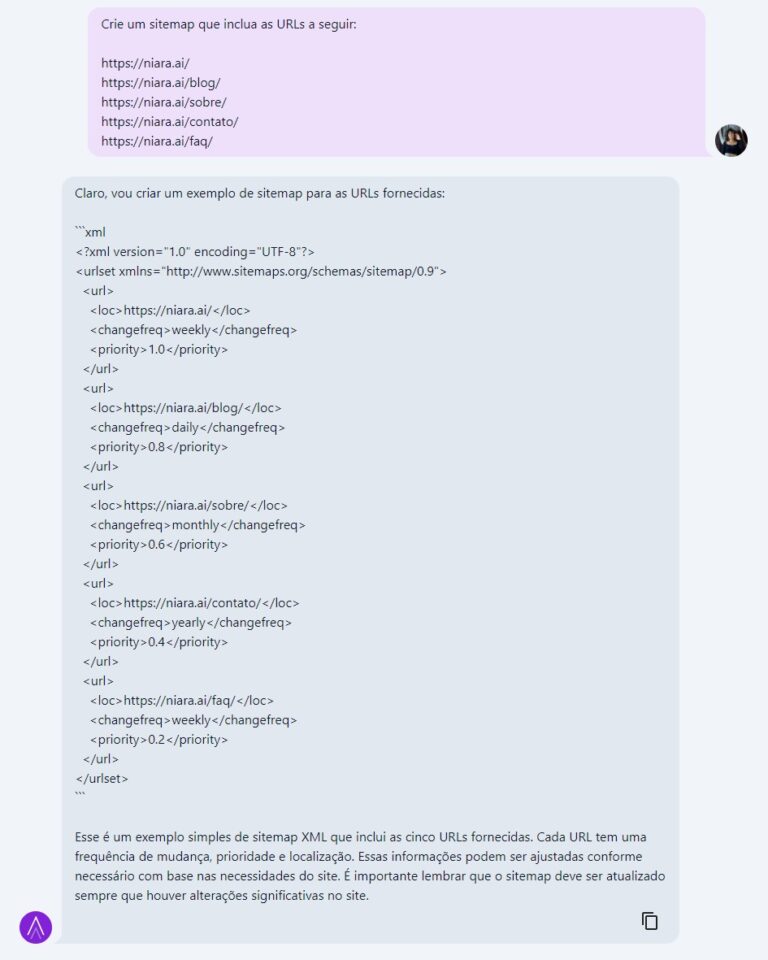Click the https://niara.ai/sobre/ line in the user message
This screenshot has height=960, width=768.
[x=164, y=102]
